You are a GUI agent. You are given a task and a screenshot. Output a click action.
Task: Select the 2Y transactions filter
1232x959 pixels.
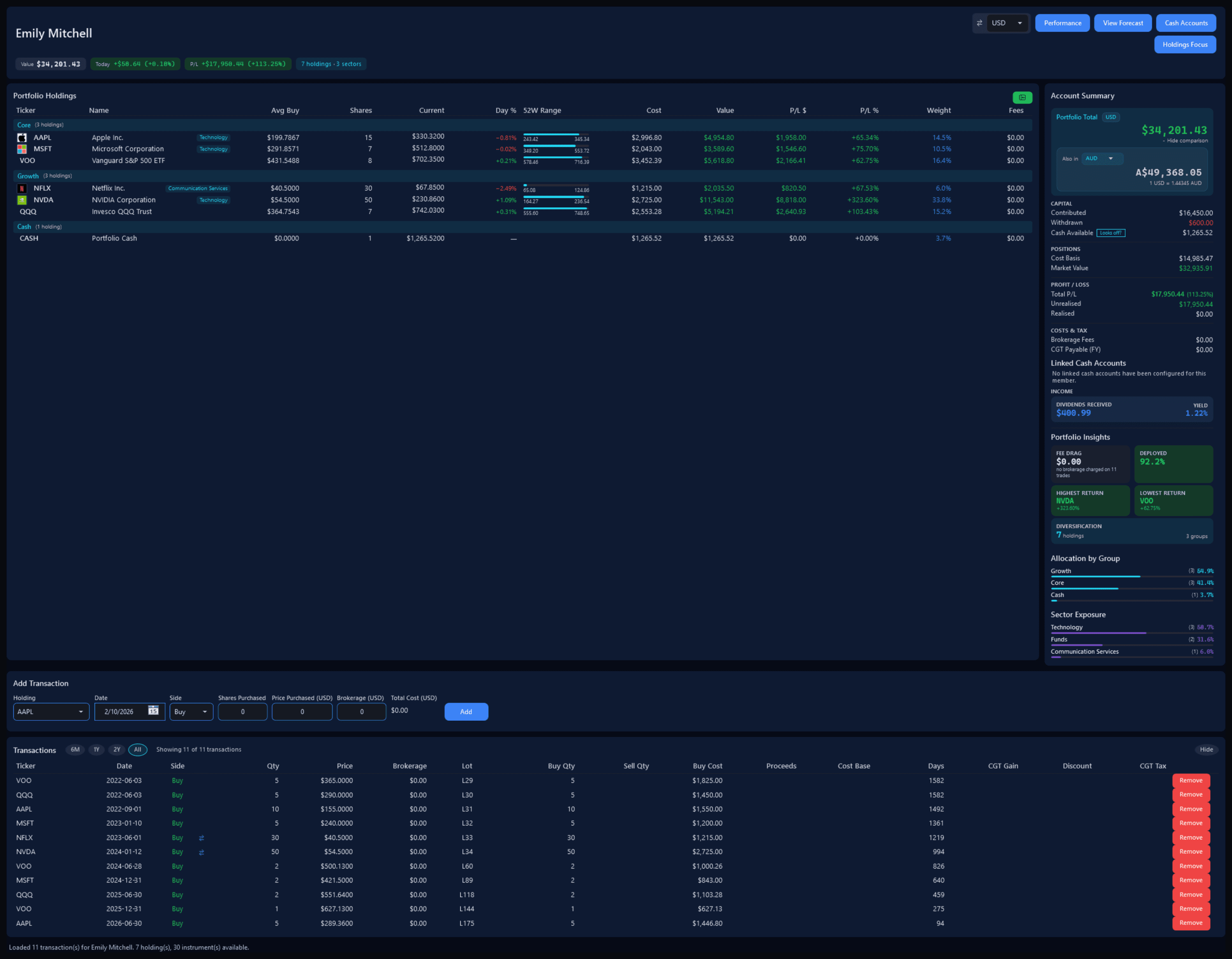tap(117, 750)
